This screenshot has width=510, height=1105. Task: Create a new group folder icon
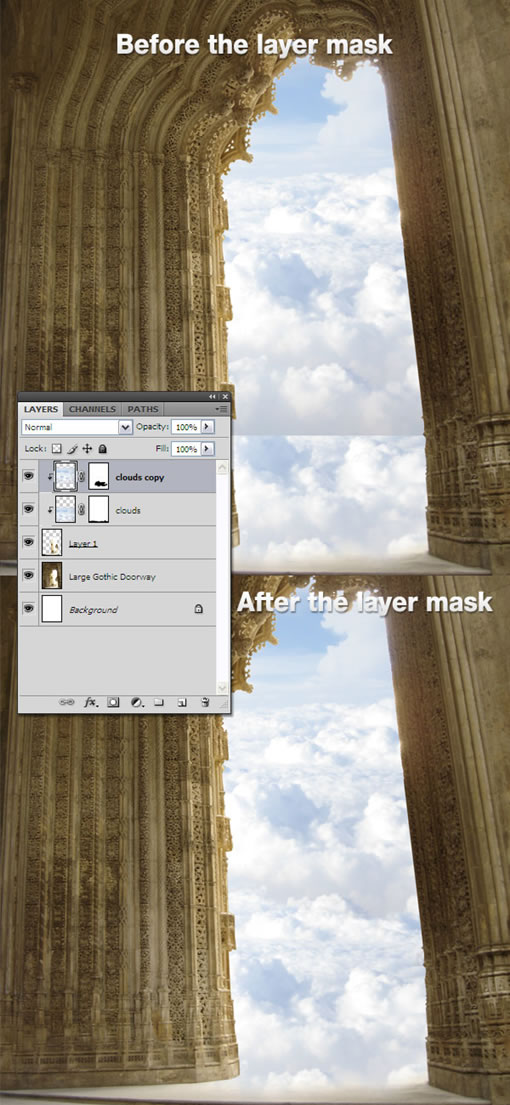click(158, 702)
